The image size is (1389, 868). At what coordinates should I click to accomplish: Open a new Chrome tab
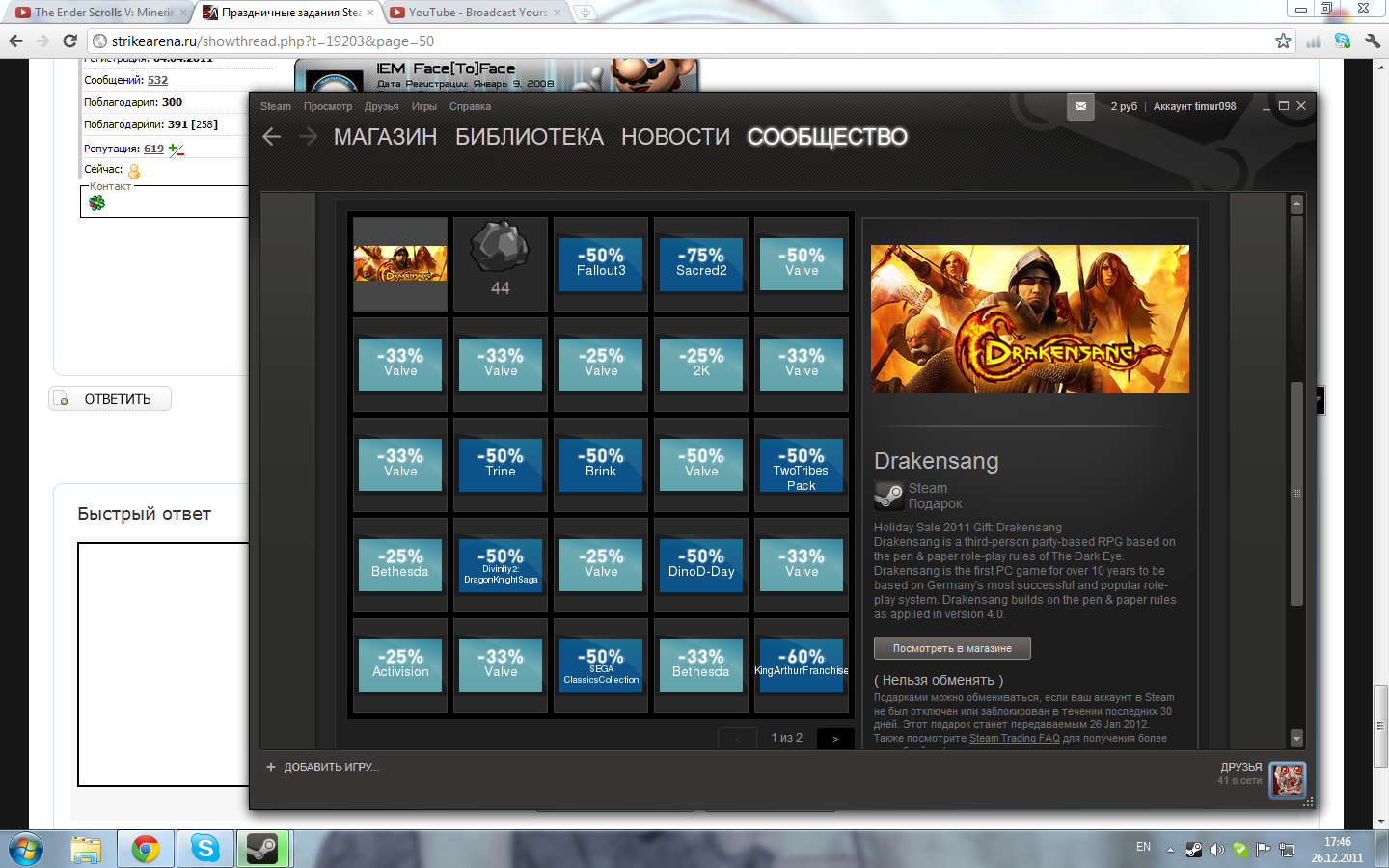pyautogui.click(x=585, y=13)
